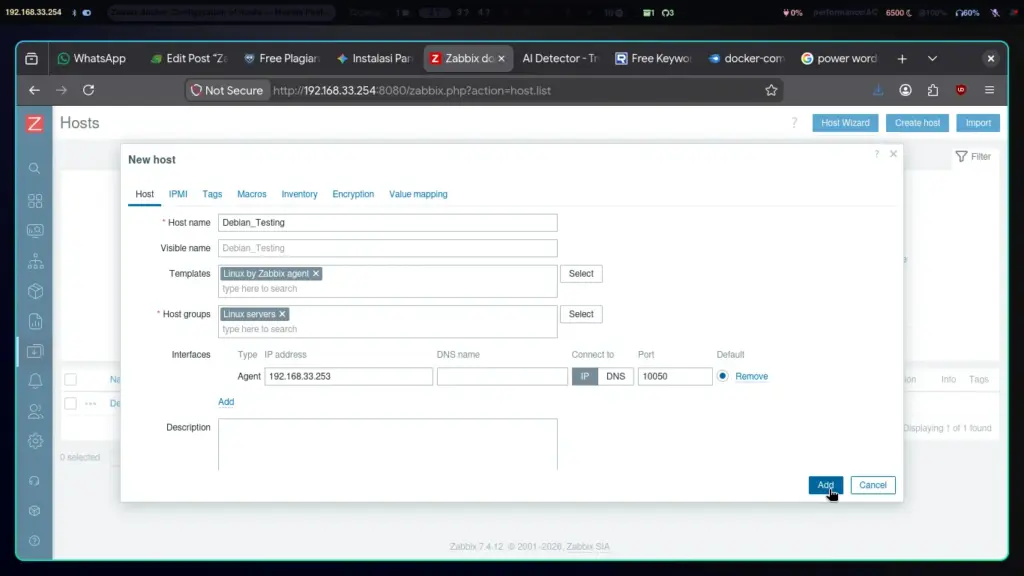Select the Host tab
The height and width of the screenshot is (576, 1024).
click(x=144, y=194)
